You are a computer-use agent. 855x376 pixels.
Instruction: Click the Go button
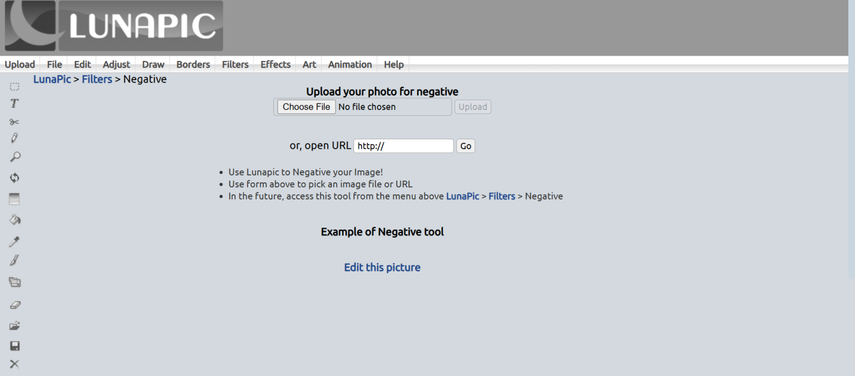(466, 146)
